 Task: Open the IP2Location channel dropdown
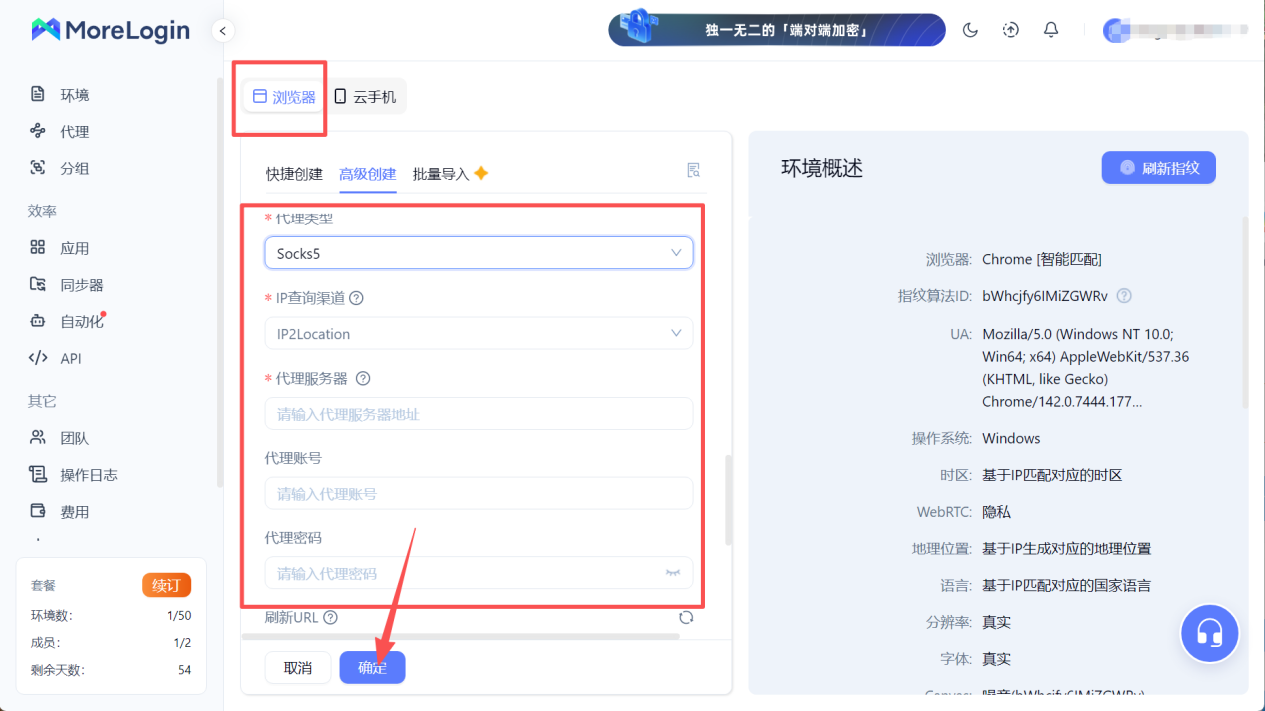pos(478,333)
